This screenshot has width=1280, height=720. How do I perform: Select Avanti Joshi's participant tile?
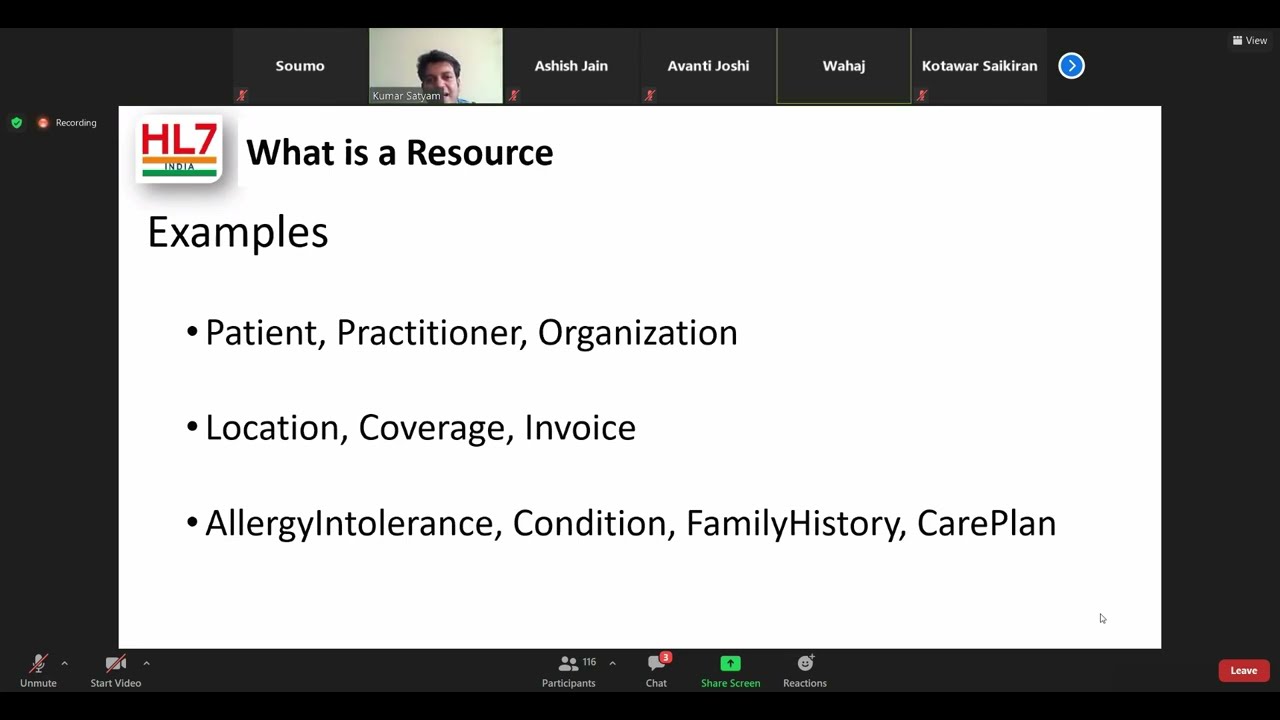708,66
